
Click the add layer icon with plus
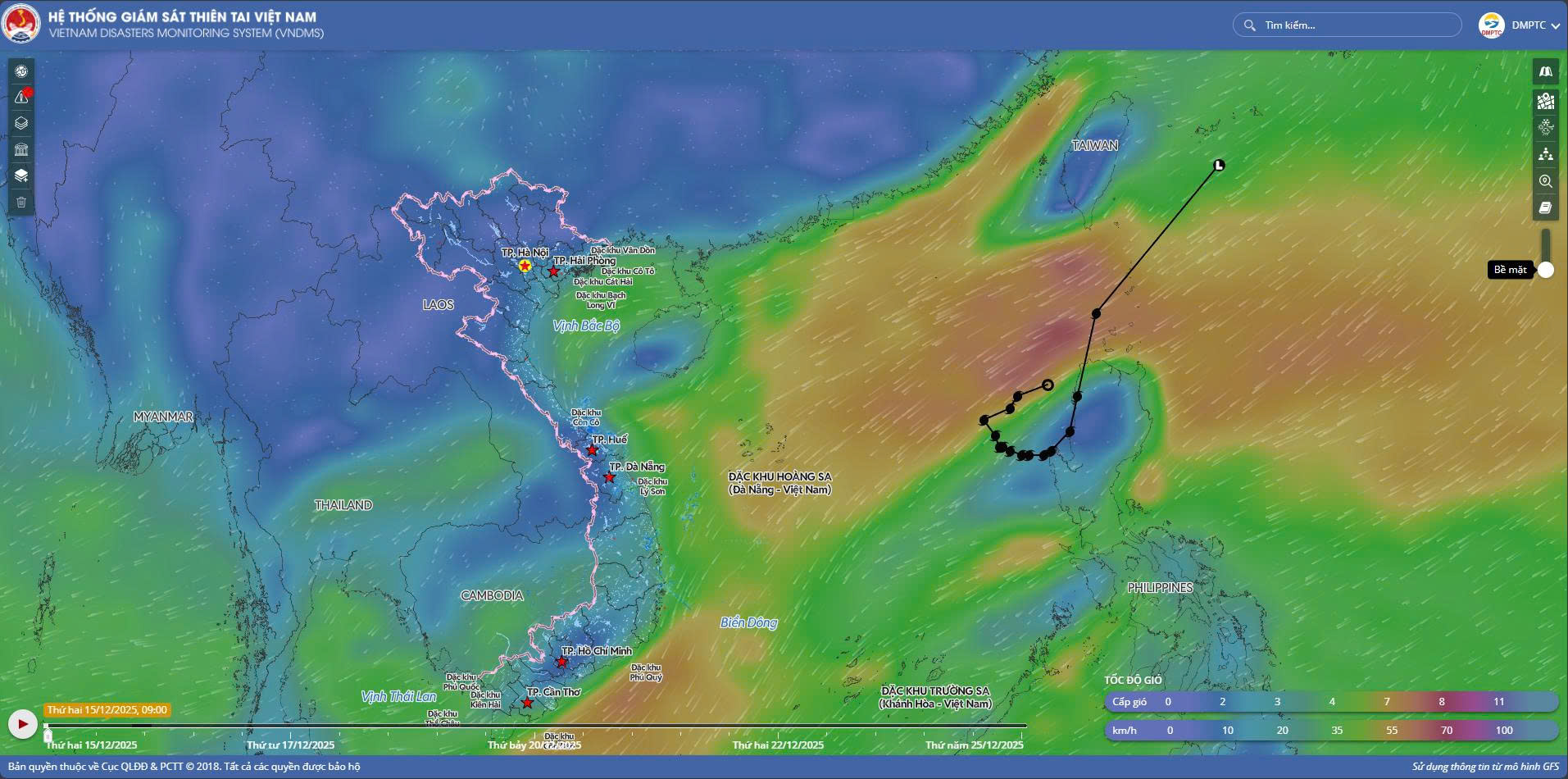(21, 175)
